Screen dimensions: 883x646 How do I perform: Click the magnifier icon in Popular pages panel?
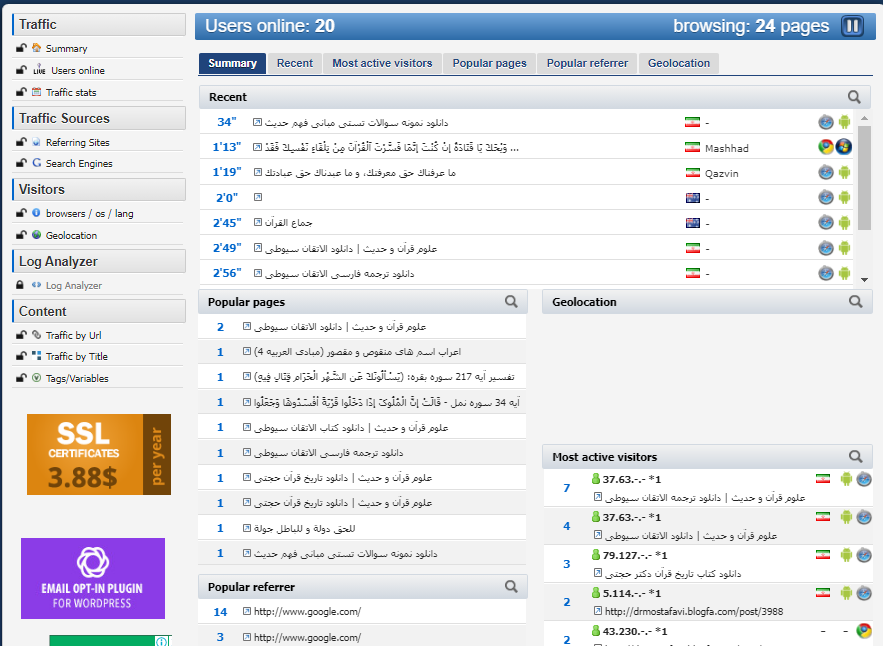coord(511,301)
